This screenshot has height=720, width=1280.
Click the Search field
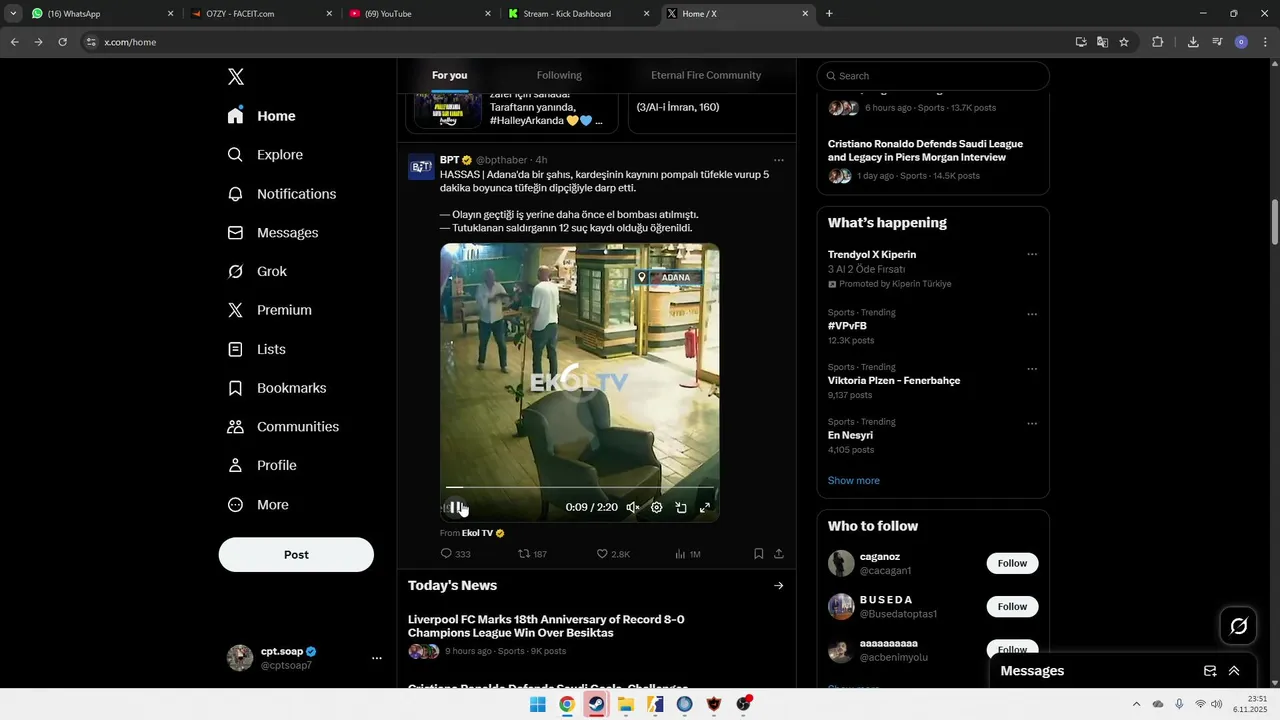coord(933,76)
